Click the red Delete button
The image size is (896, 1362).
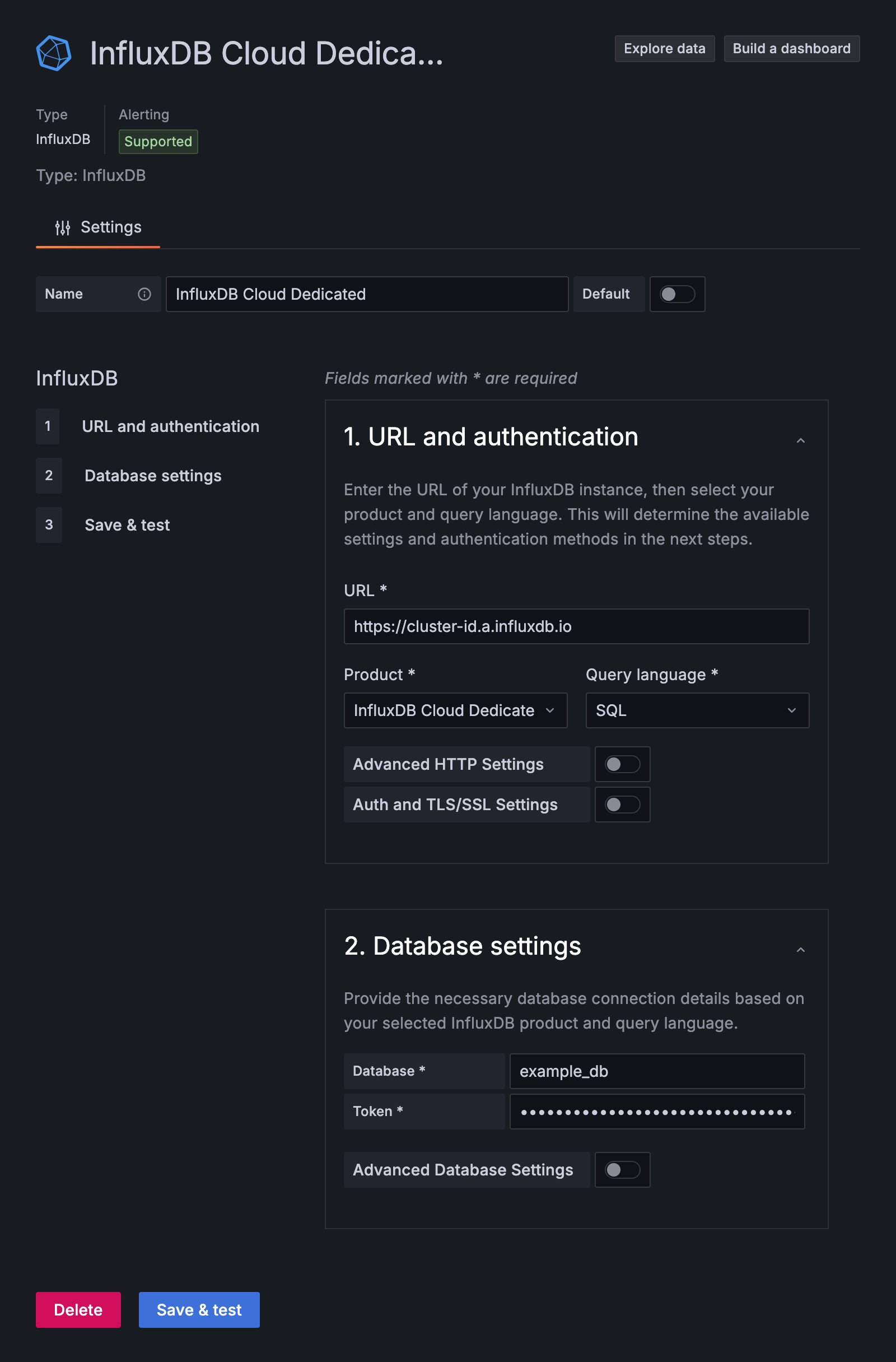pyautogui.click(x=78, y=1310)
